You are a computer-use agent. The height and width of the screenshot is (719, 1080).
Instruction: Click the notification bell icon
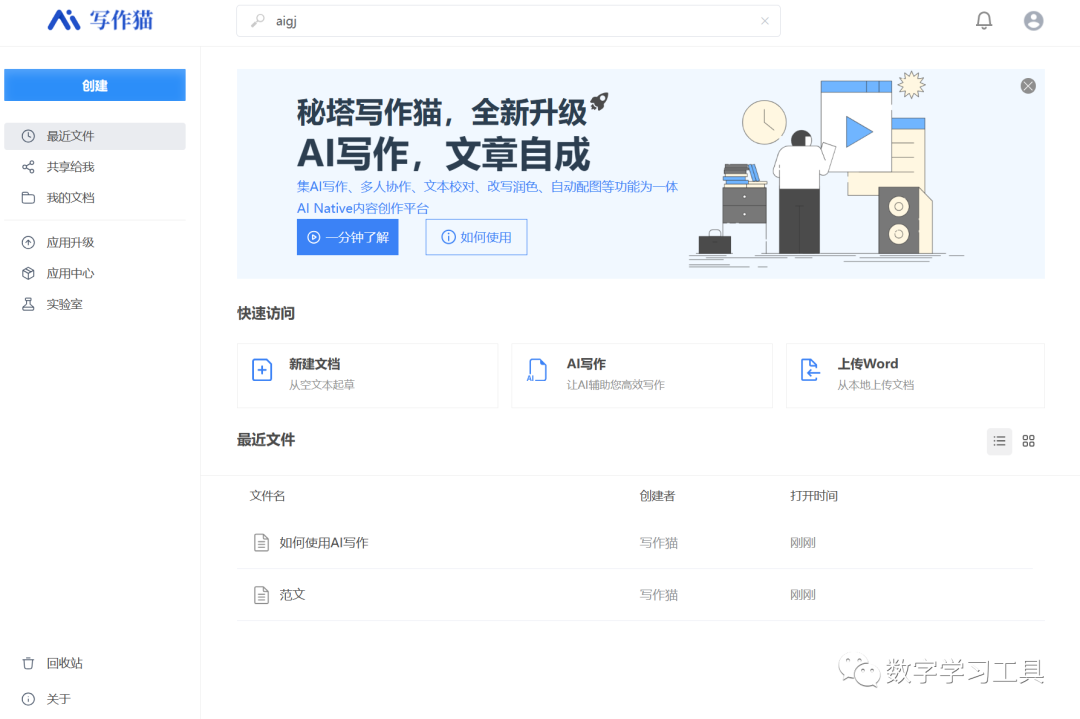pyautogui.click(x=984, y=21)
